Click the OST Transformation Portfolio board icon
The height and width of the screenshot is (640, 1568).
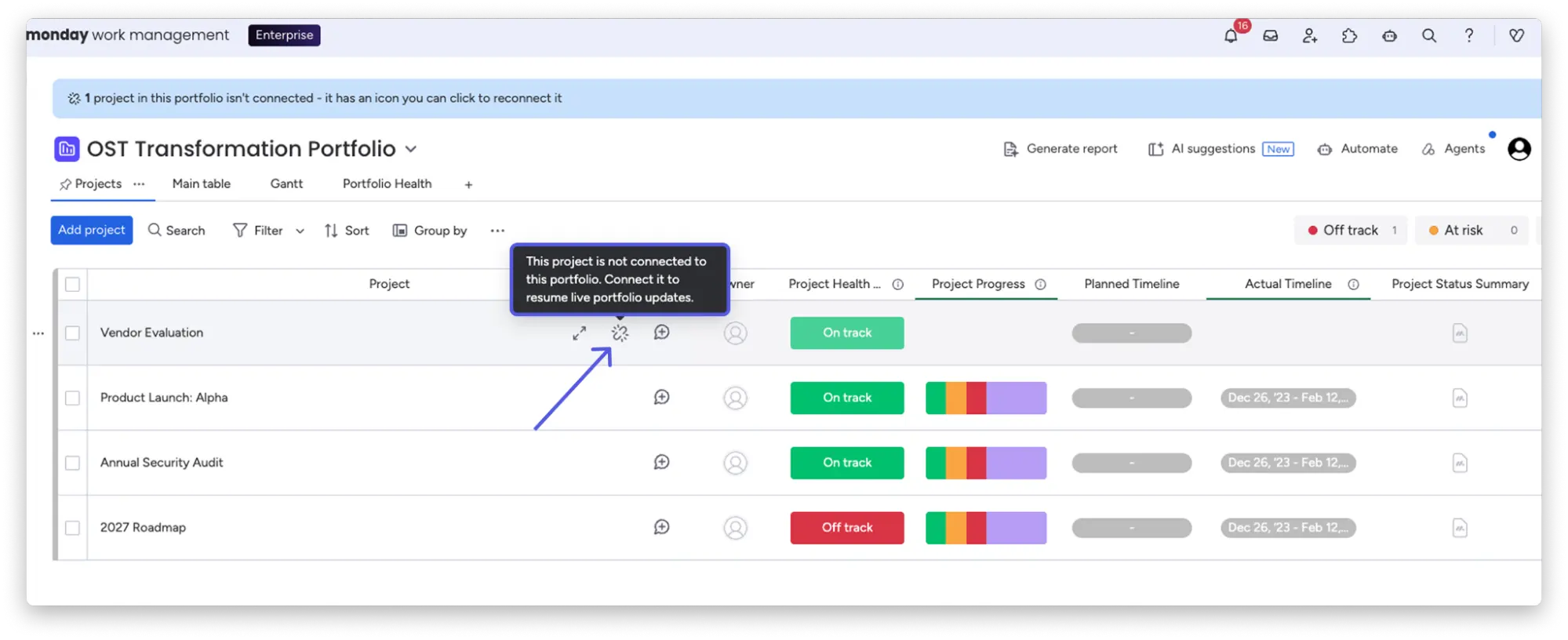click(x=67, y=148)
